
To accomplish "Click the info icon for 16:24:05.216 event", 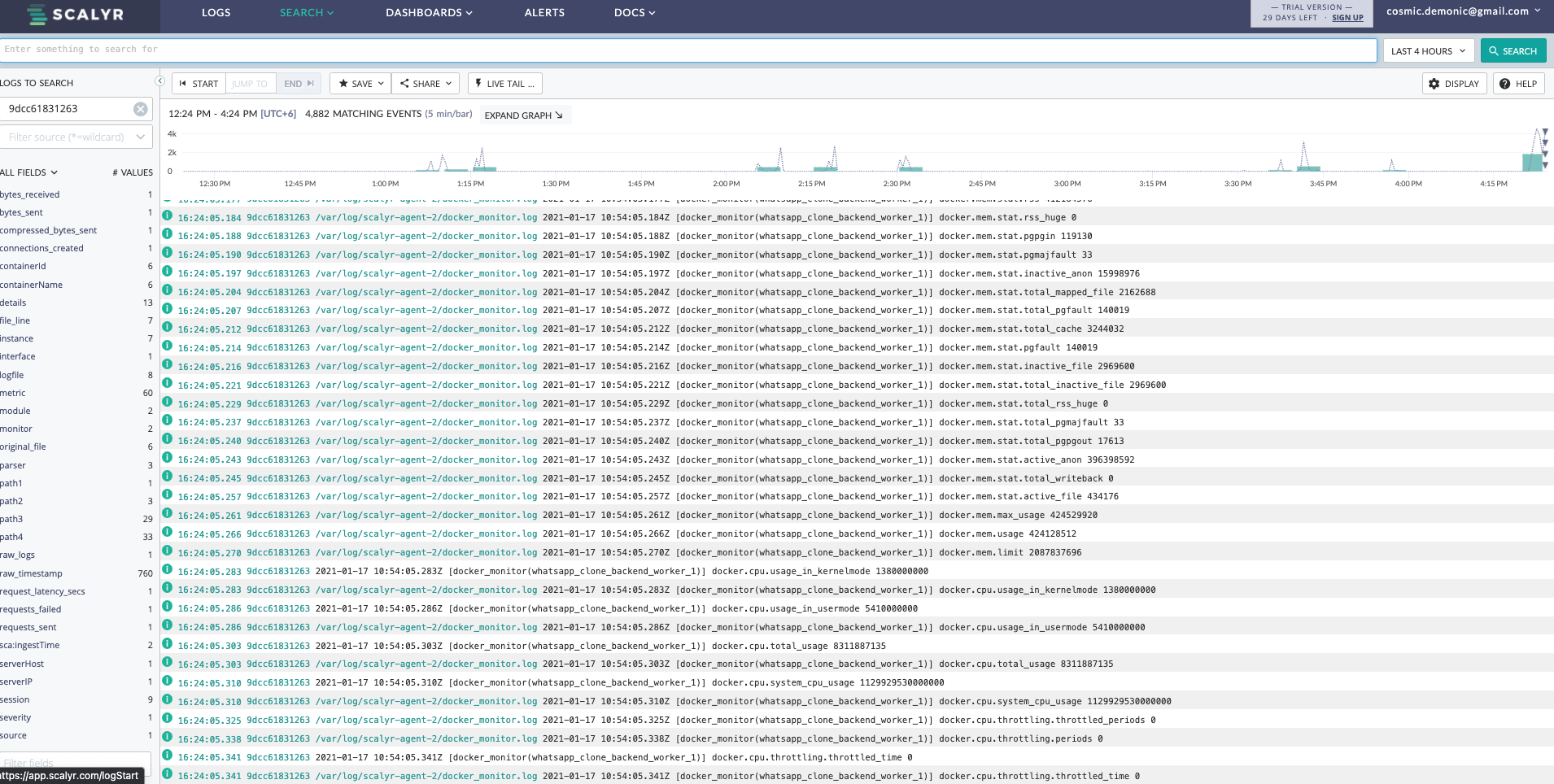I will pos(168,364).
